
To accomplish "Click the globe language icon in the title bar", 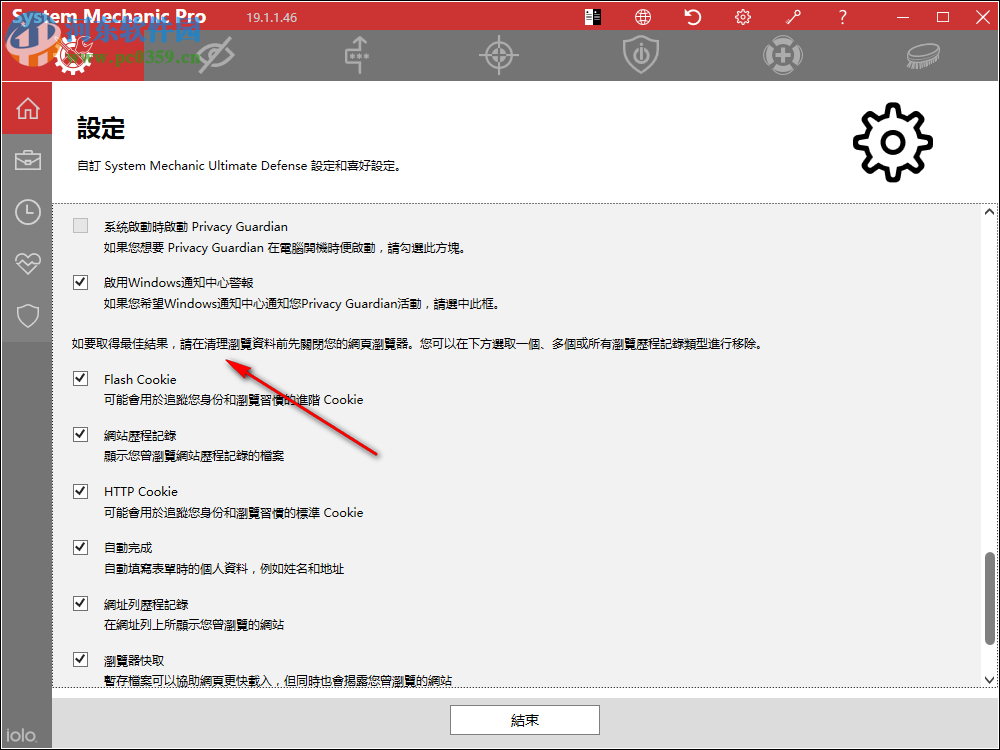I will click(642, 16).
